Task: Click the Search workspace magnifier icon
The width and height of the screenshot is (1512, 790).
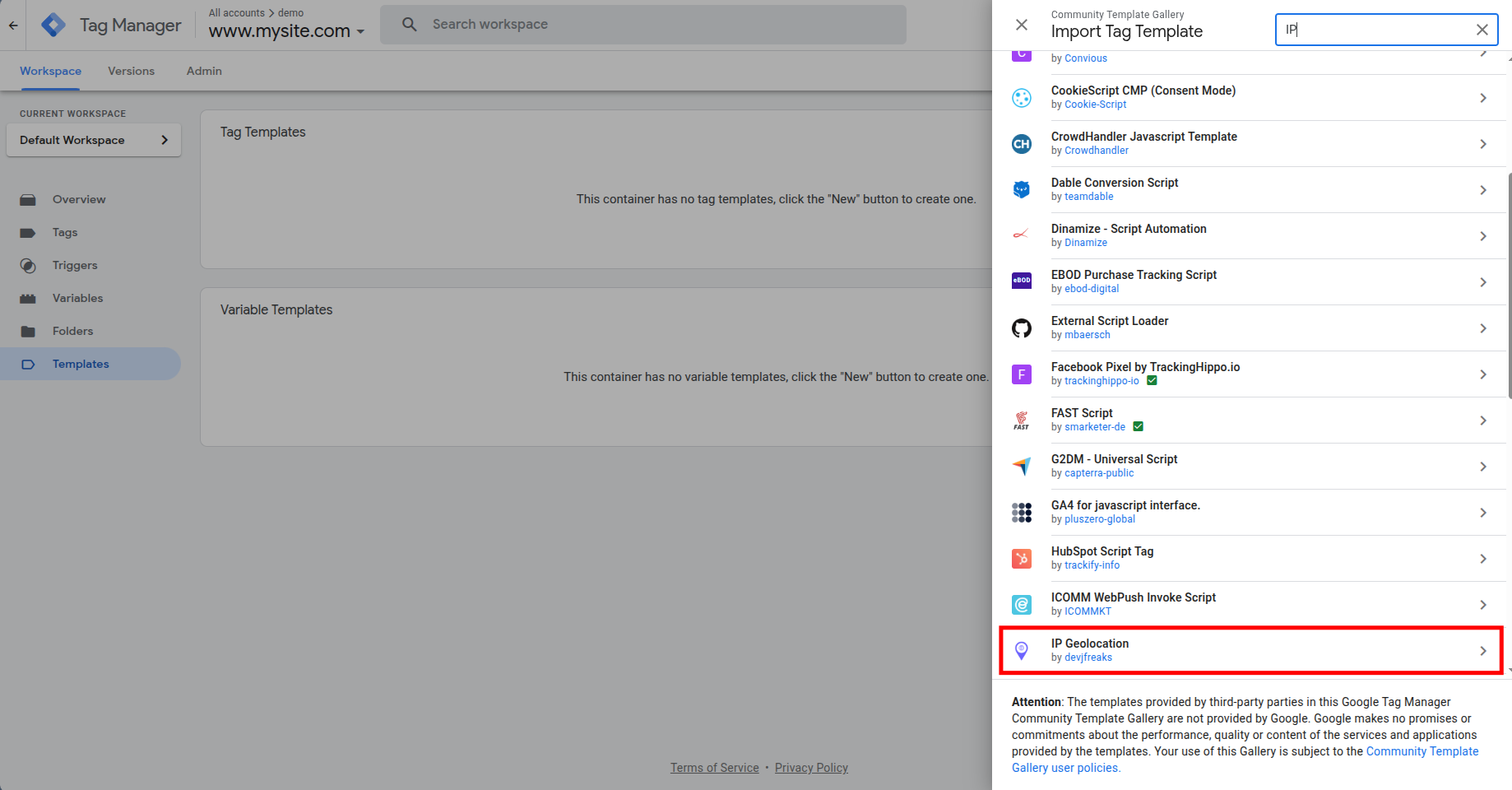Action: click(x=409, y=25)
